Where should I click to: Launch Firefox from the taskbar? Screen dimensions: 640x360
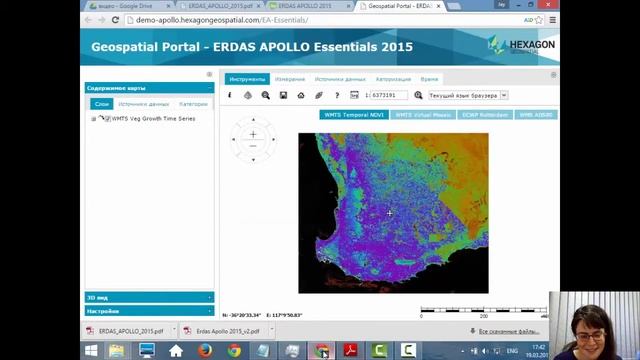pyautogui.click(x=205, y=351)
